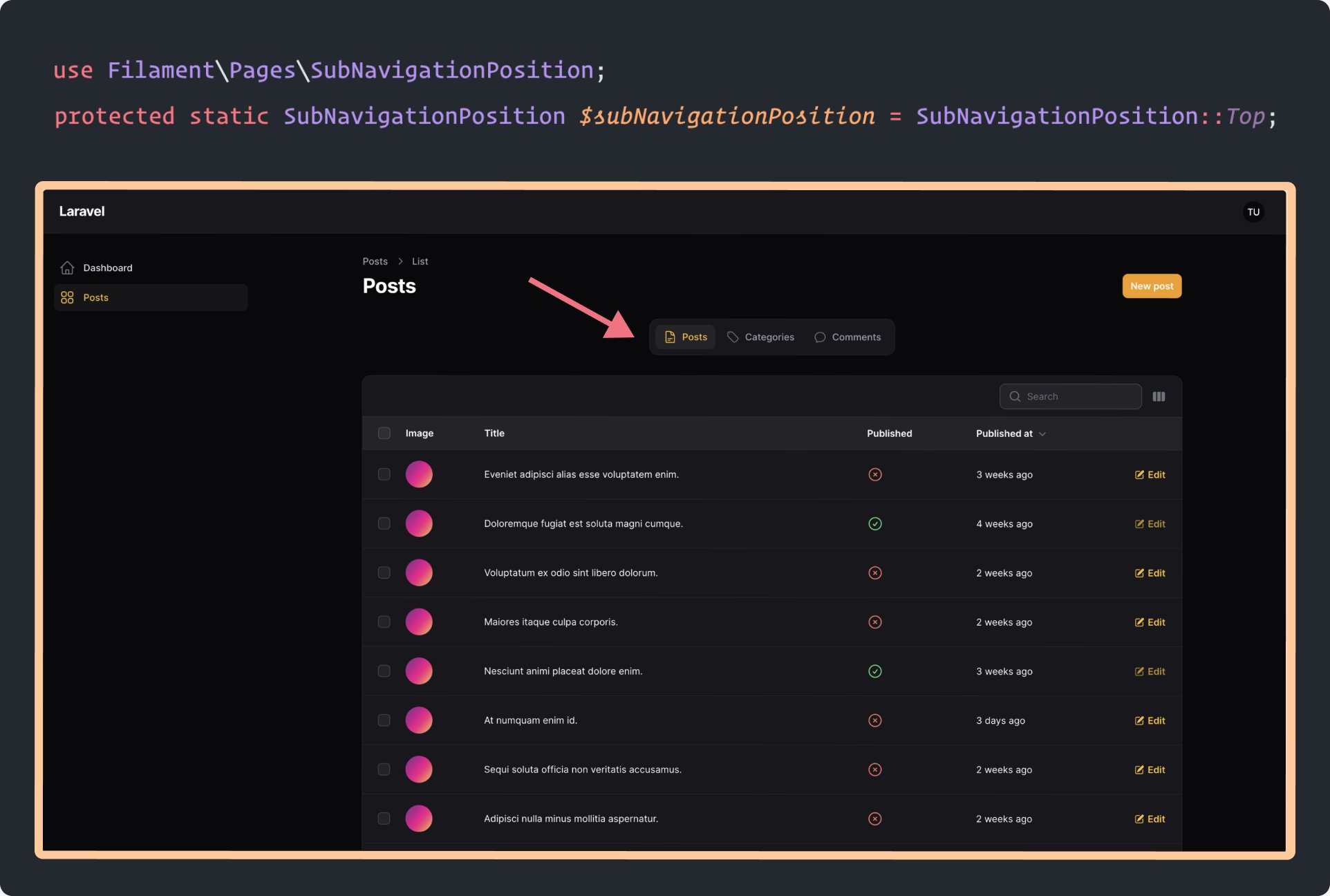
Task: Select checkbox for 'Voluptatum ex odio' row
Action: pos(384,573)
